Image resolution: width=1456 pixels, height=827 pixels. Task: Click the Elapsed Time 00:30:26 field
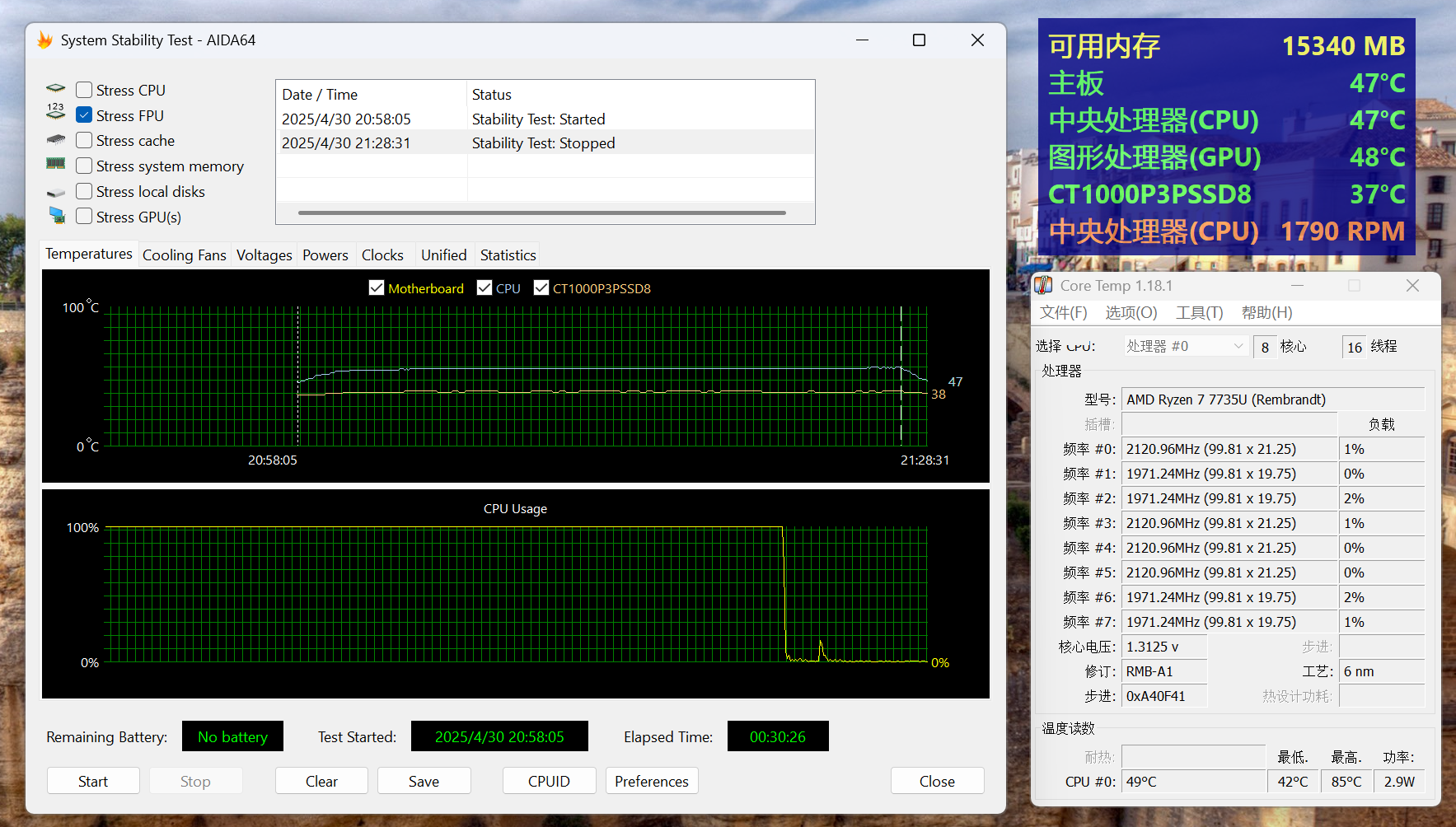point(778,736)
